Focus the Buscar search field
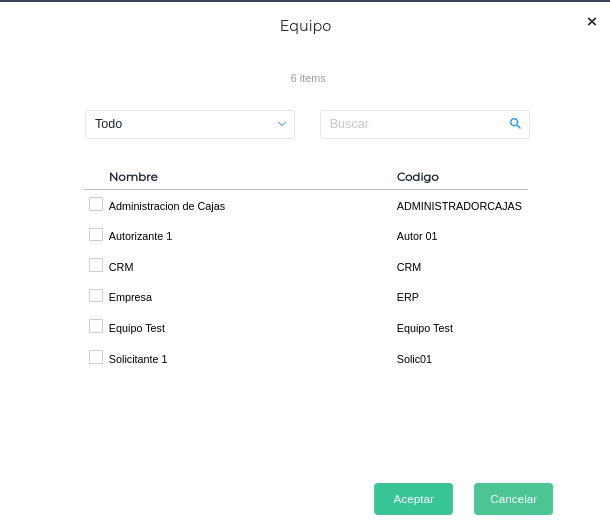610x528 pixels. click(415, 124)
